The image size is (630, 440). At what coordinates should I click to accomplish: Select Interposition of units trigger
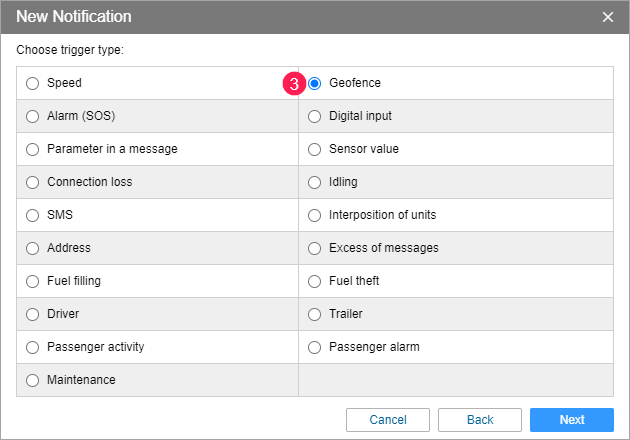coord(315,215)
